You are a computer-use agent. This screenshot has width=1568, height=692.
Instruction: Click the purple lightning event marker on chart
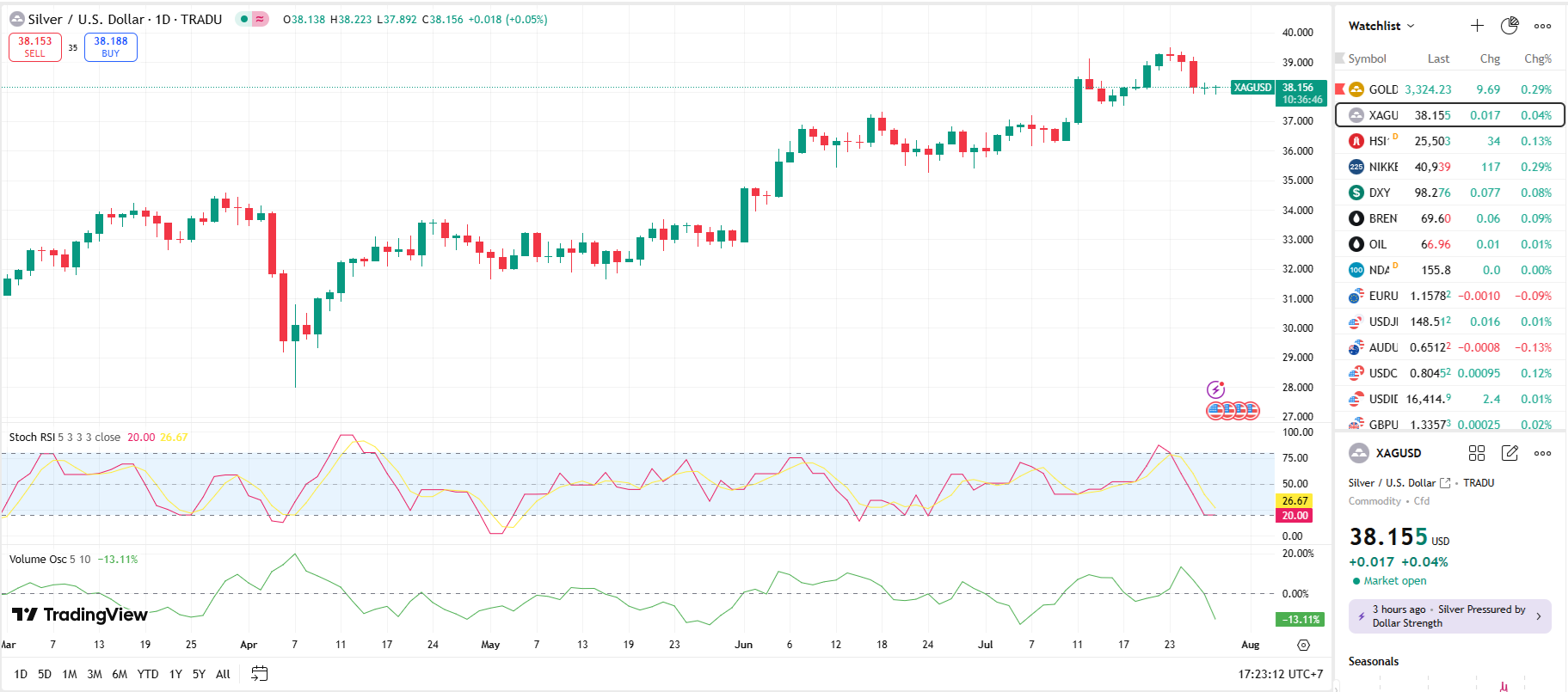1215,390
